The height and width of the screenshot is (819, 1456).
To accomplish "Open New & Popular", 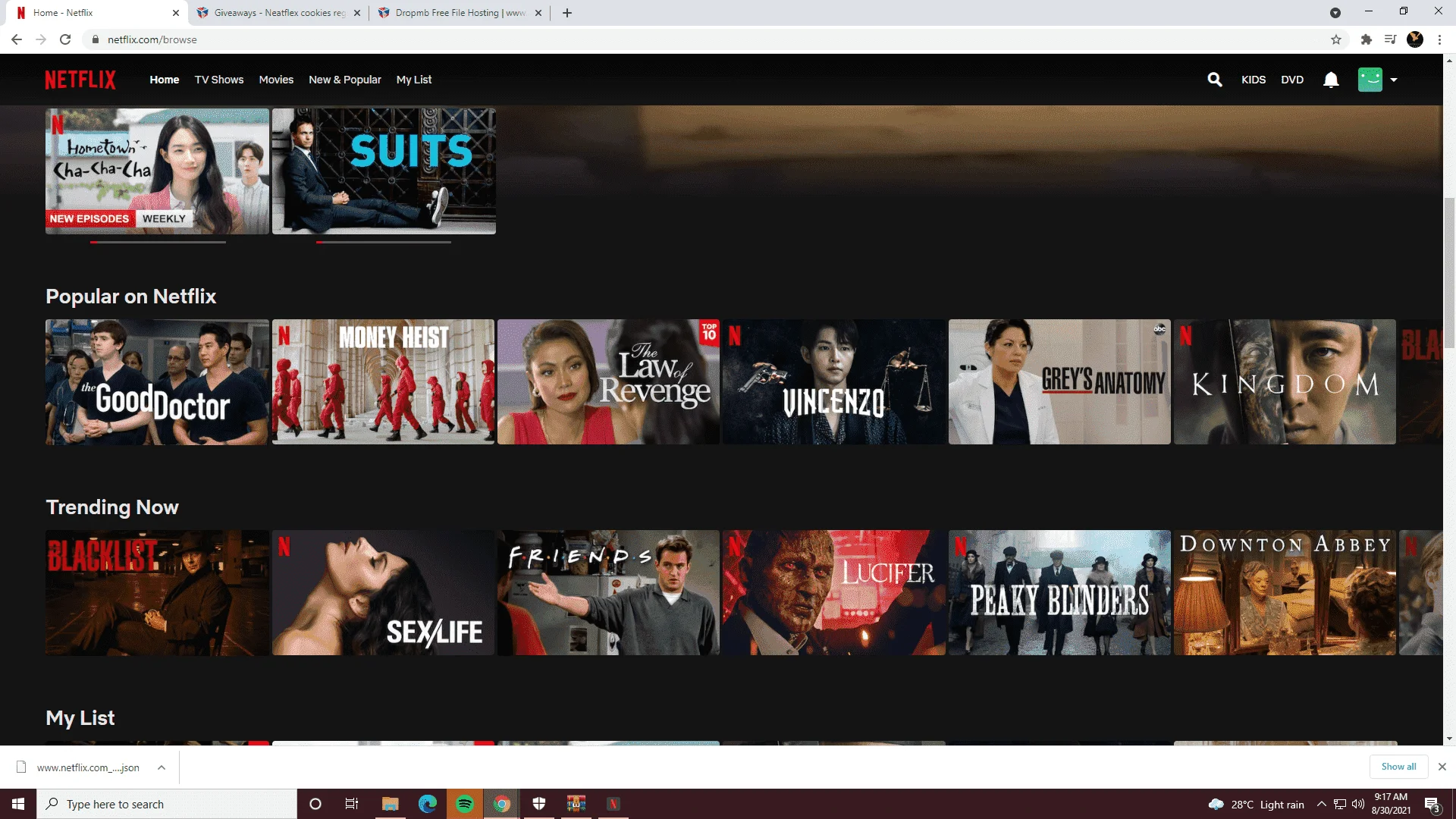I will point(345,80).
